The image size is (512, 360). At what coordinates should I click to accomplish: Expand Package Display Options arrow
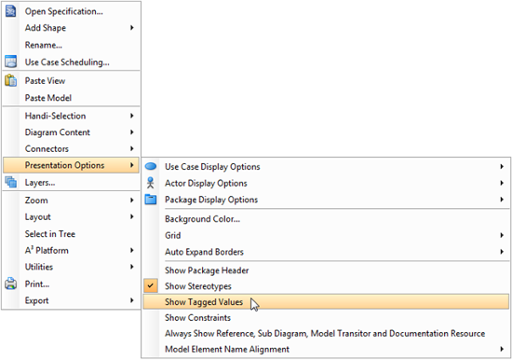[x=502, y=199]
